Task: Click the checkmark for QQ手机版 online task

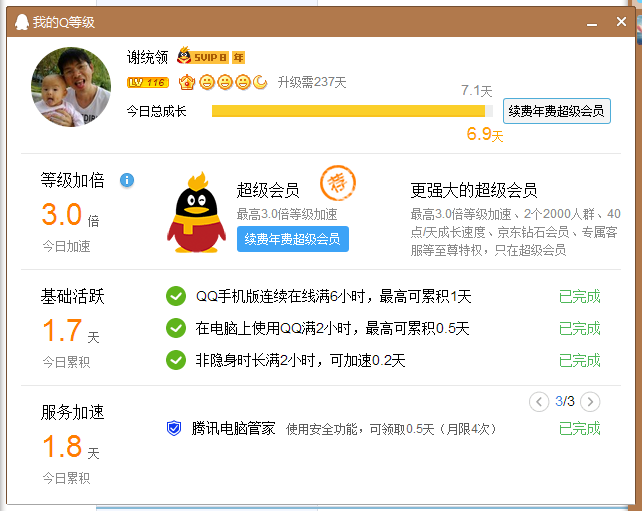Action: click(x=176, y=296)
